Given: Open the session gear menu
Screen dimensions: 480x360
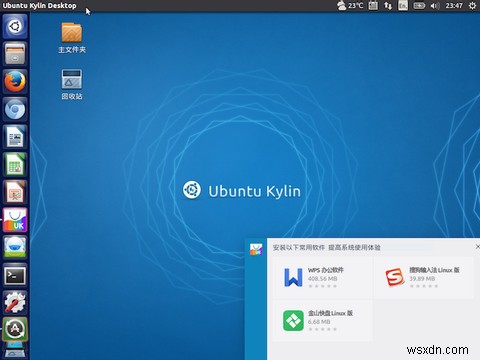Looking at the screenshot, I should [x=472, y=6].
